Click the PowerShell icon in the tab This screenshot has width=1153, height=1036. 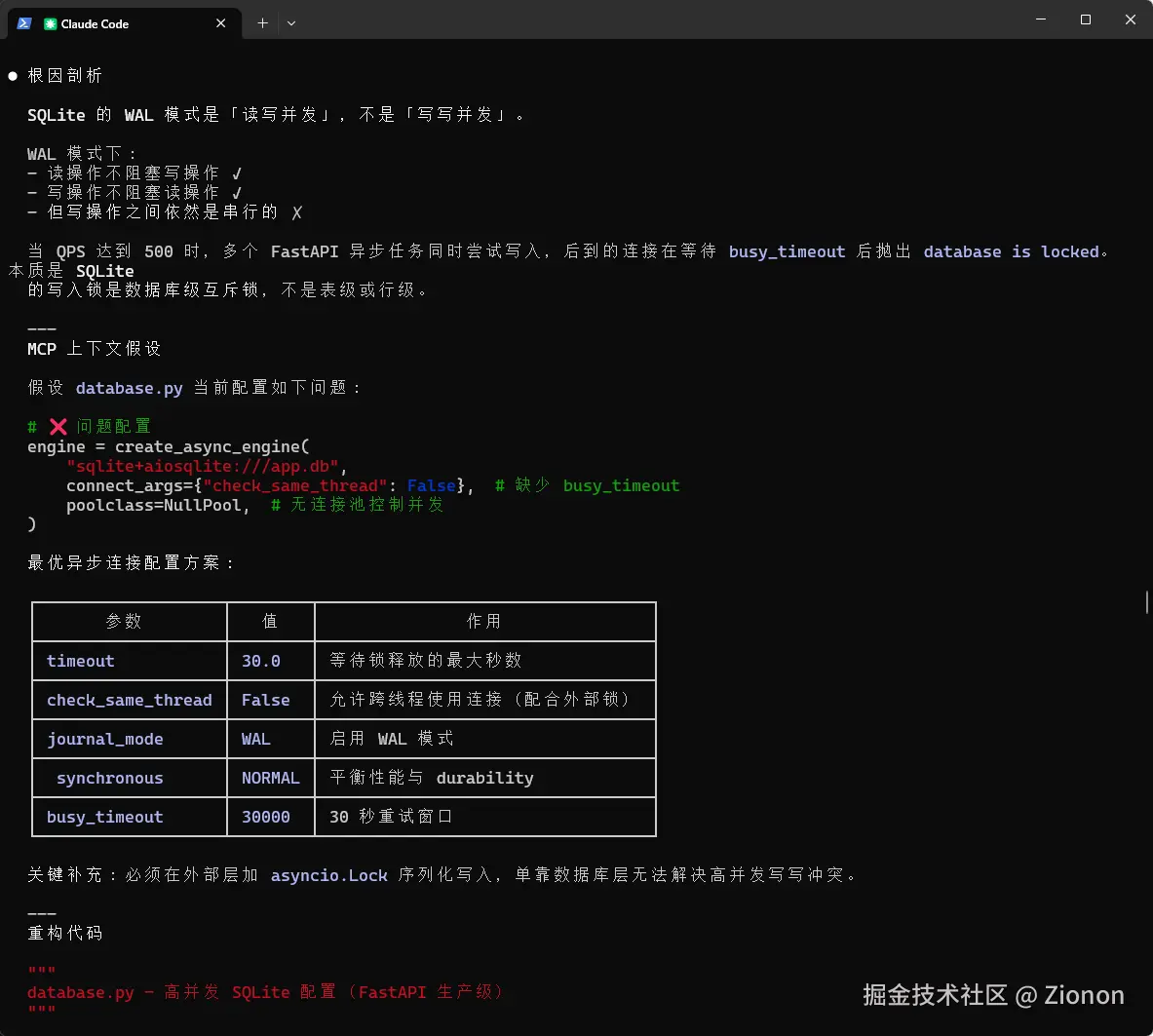point(24,23)
